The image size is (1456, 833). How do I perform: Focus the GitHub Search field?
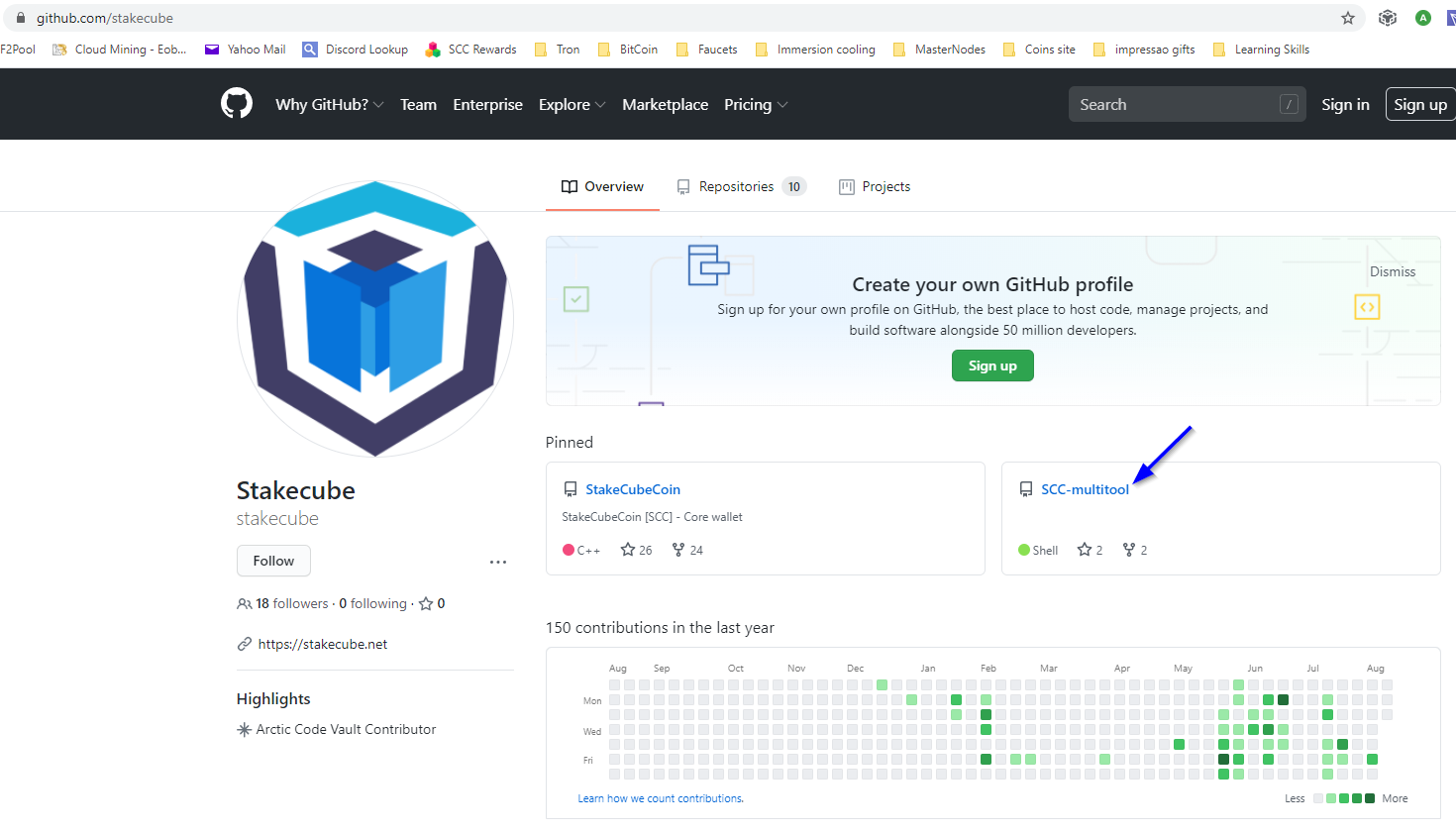click(x=1187, y=104)
